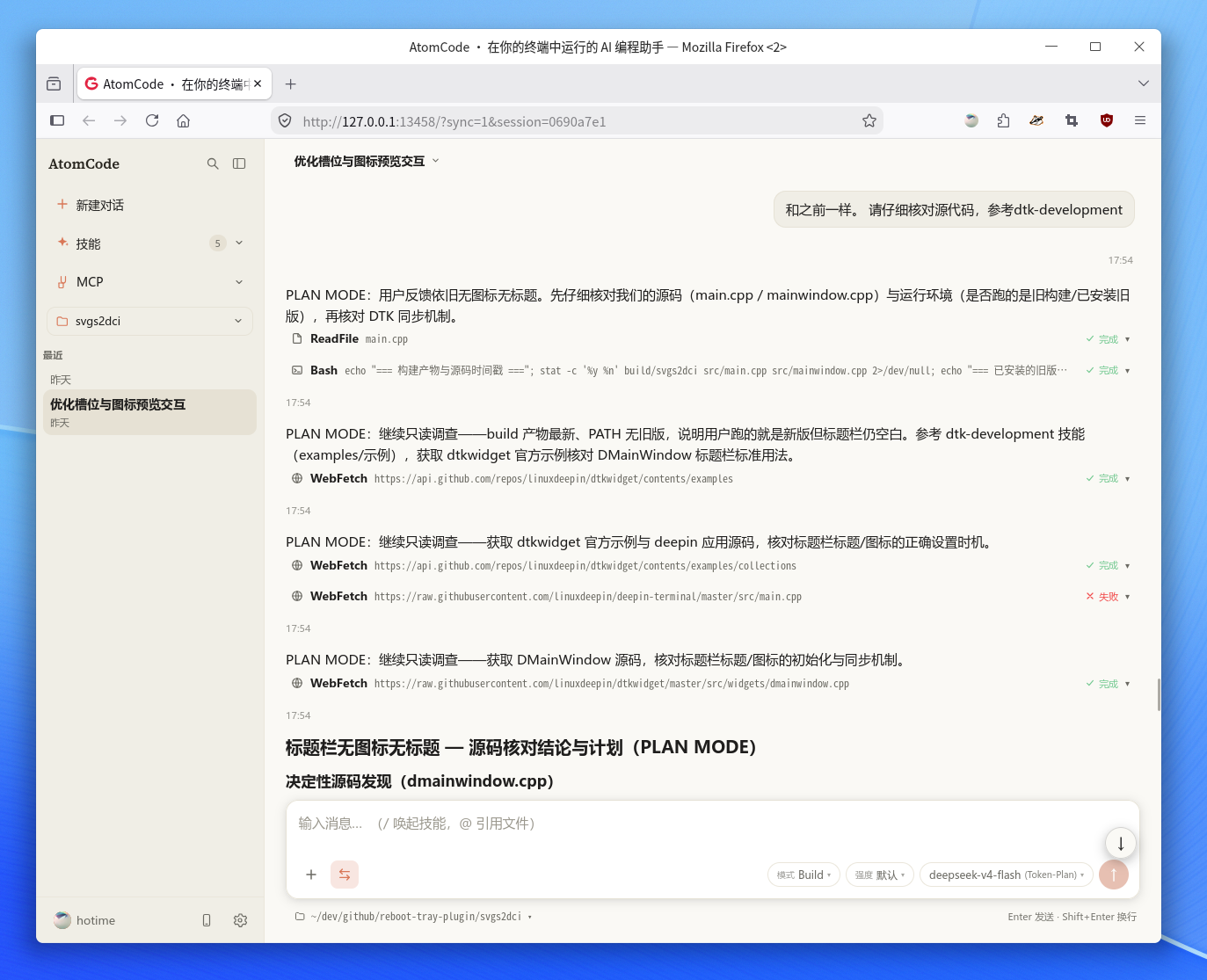The width and height of the screenshot is (1207, 980).
Task: Click the mobile device icon near hotime
Action: 207,920
